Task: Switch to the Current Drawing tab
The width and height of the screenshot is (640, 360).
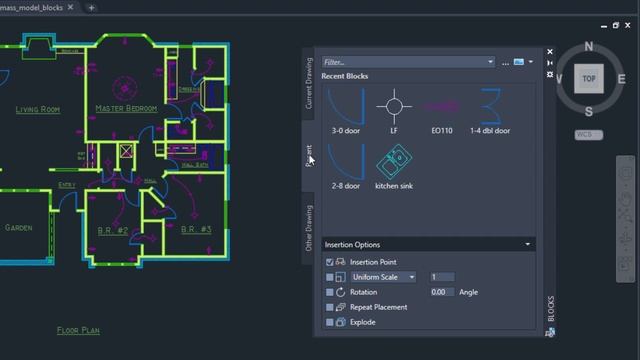Action: pos(309,83)
